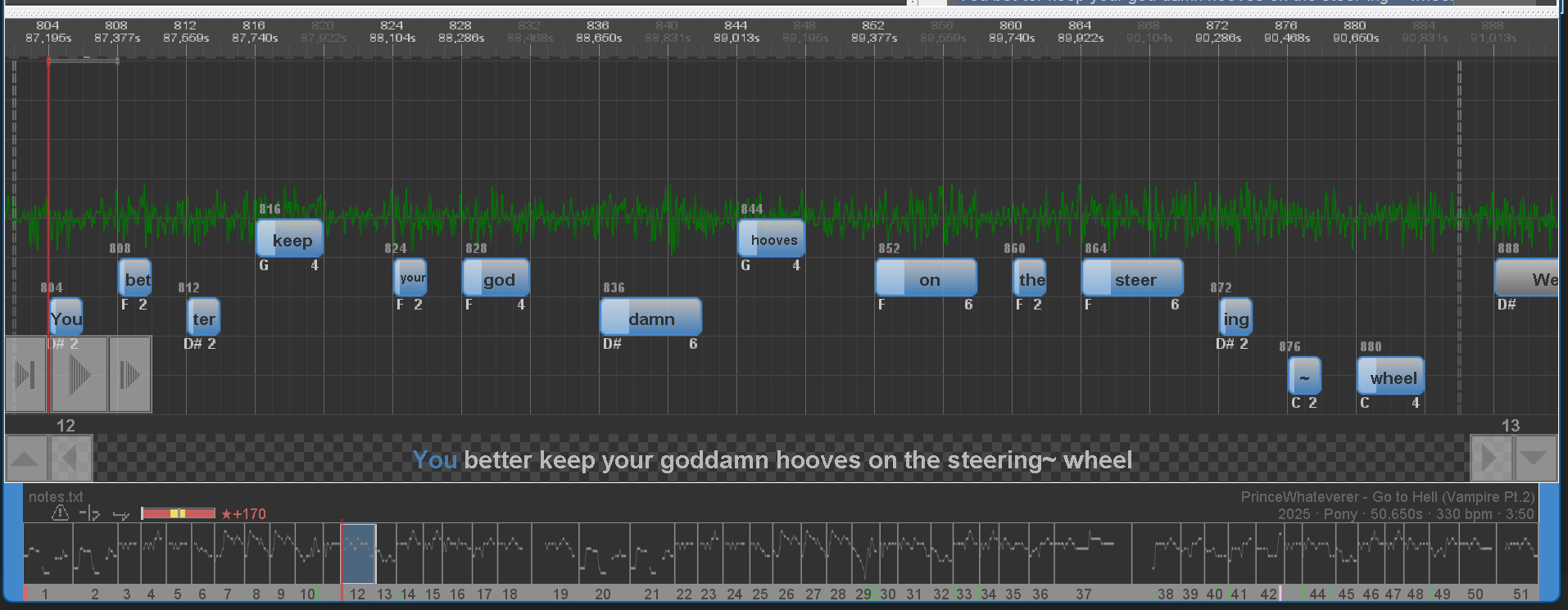Click the red and yellow score bar
Screen dimensions: 1568x610
(x=178, y=513)
